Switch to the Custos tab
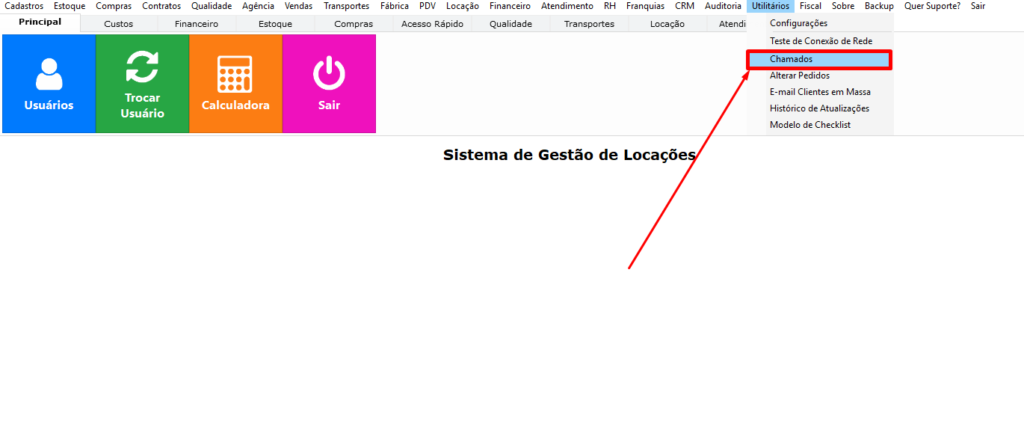This screenshot has height=421, width=1024. coord(118,23)
